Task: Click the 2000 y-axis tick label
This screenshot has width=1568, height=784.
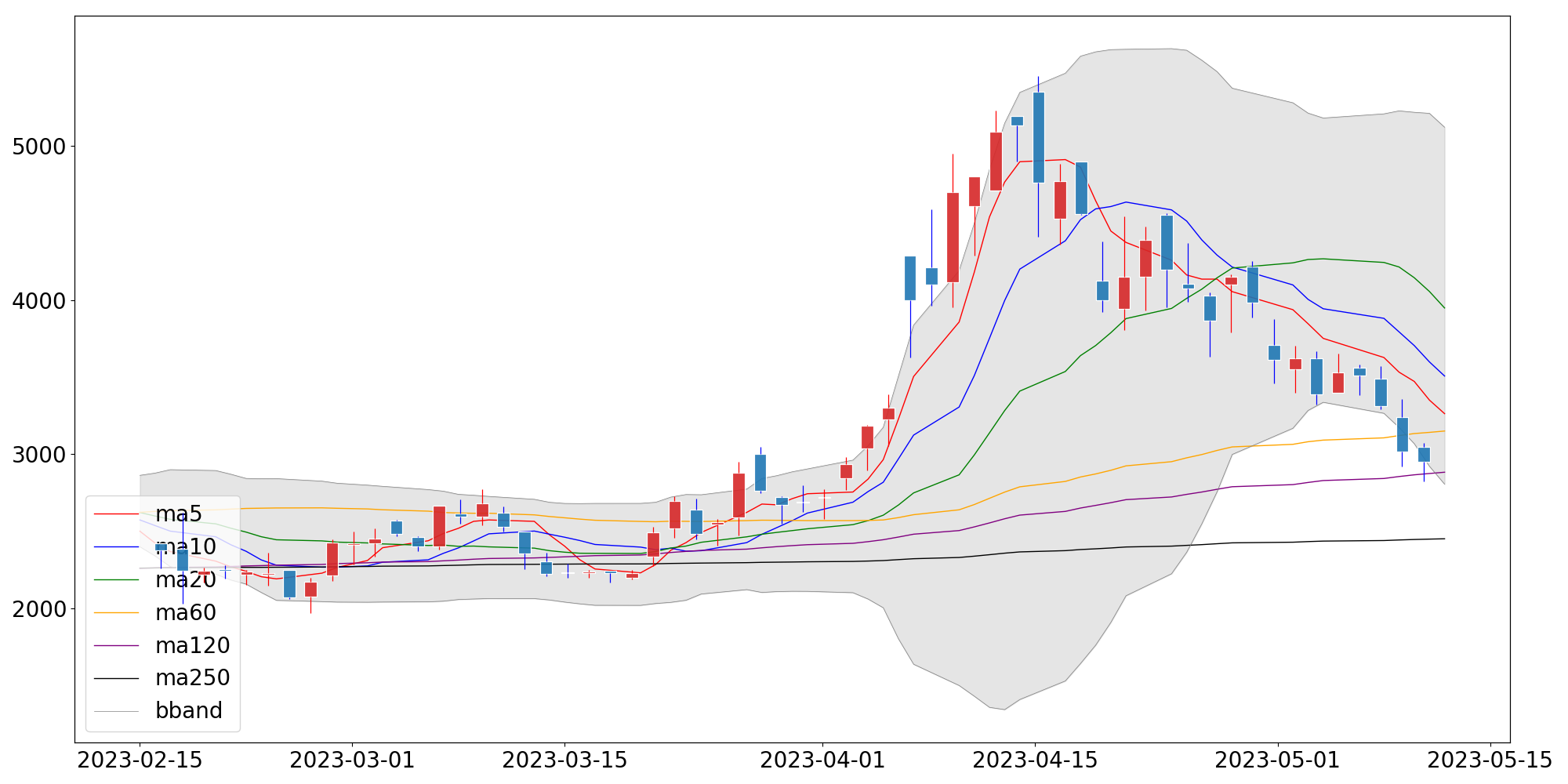Action: (39, 609)
